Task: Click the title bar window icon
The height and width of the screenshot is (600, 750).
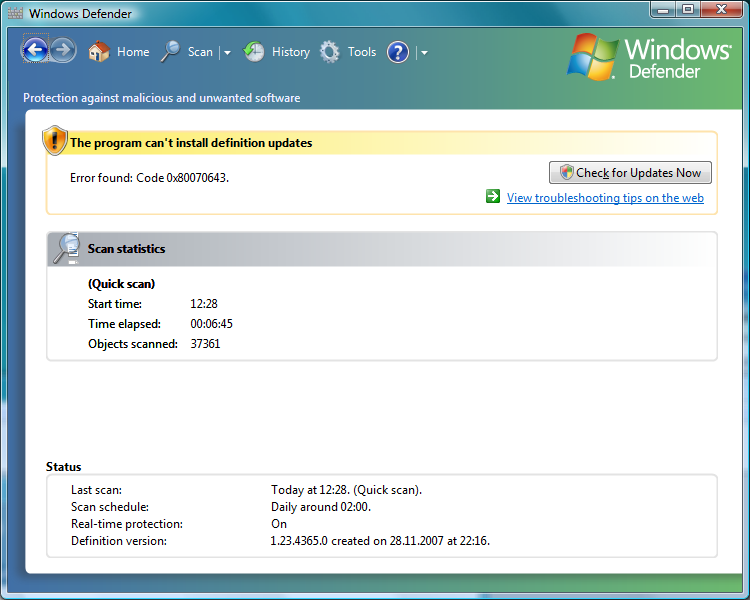Action: 15,14
